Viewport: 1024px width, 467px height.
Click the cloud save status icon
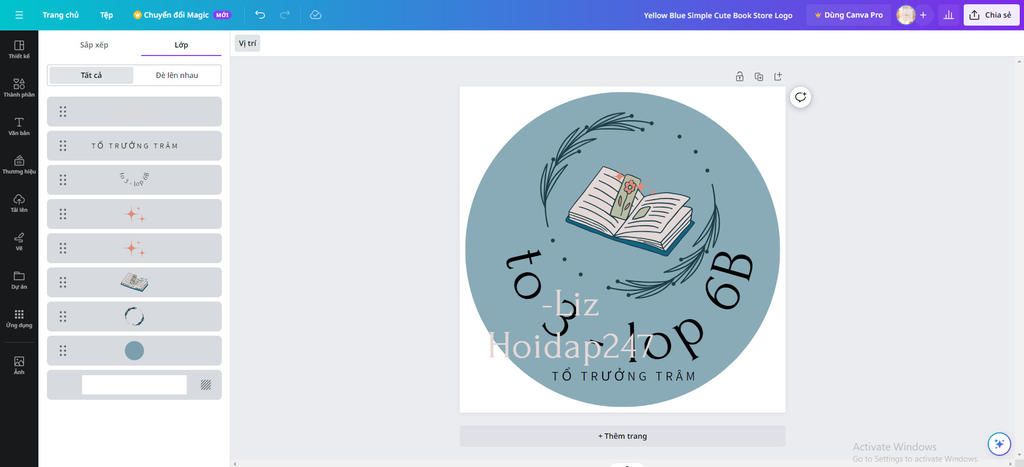pyautogui.click(x=315, y=14)
